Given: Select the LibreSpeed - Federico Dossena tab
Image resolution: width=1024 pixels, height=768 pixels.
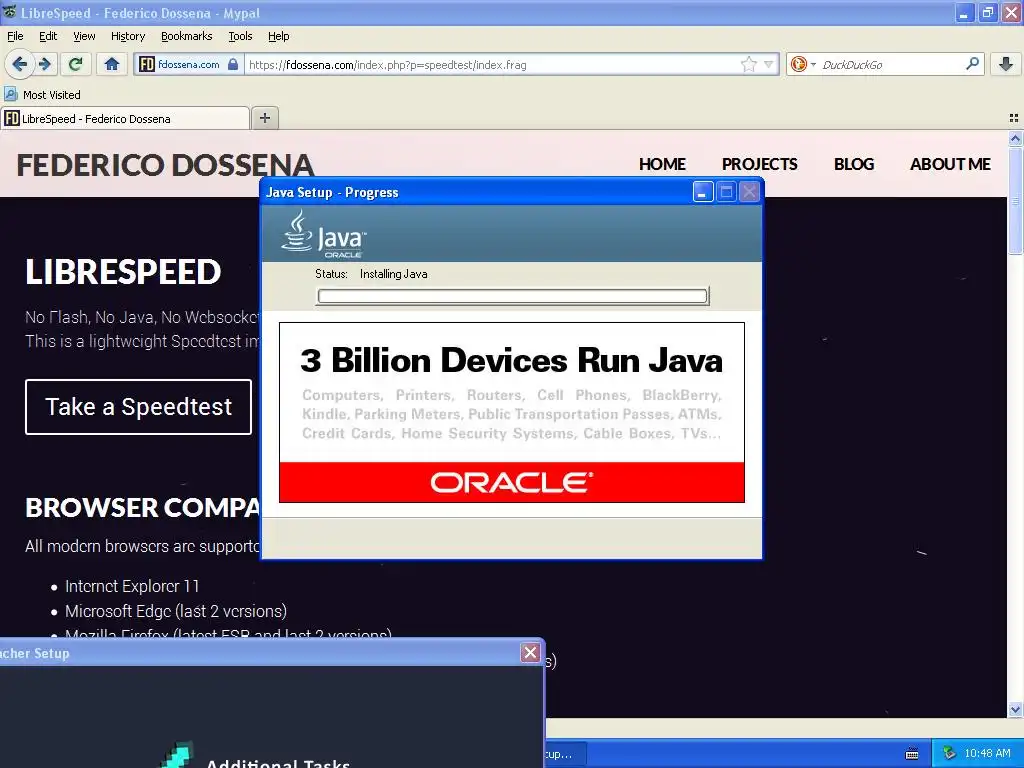Looking at the screenshot, I should click(x=125, y=118).
